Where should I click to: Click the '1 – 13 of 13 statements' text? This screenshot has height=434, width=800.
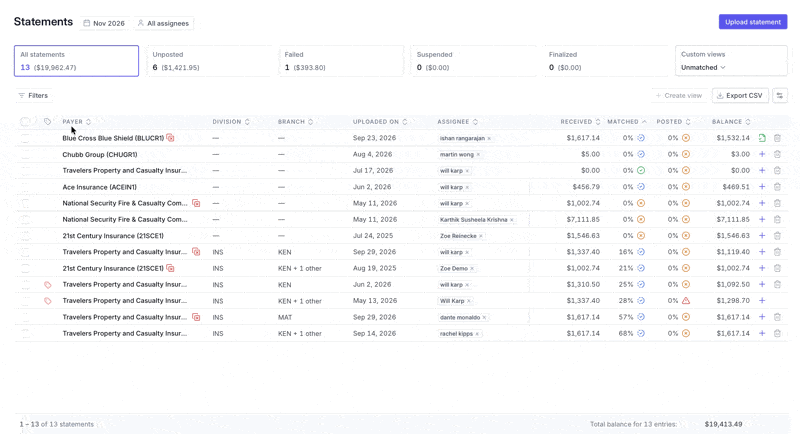pyautogui.click(x=57, y=424)
